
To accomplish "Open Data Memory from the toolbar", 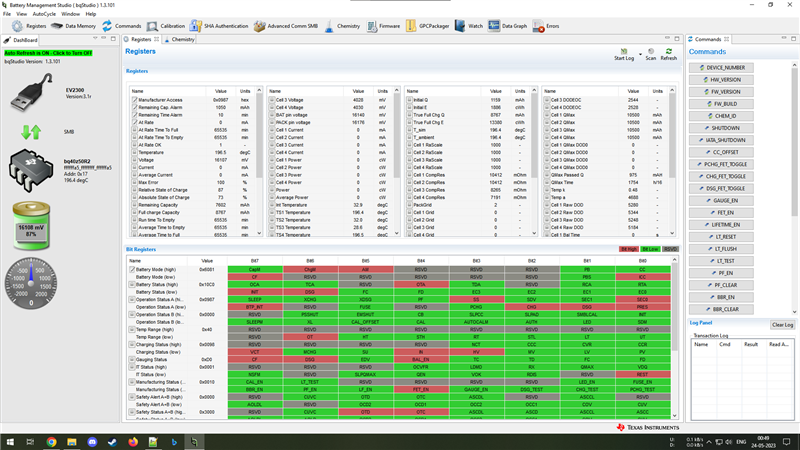I will pos(73,26).
